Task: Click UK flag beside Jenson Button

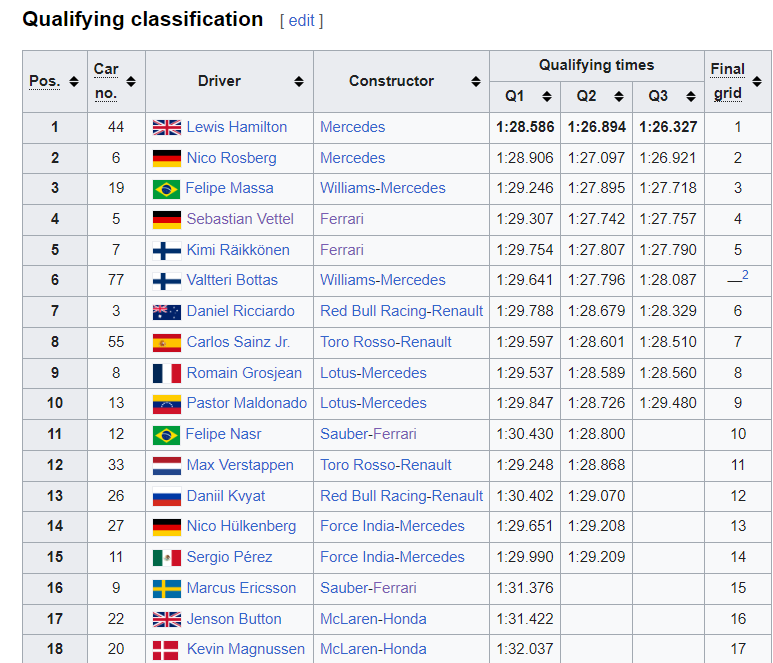Action: pos(167,620)
